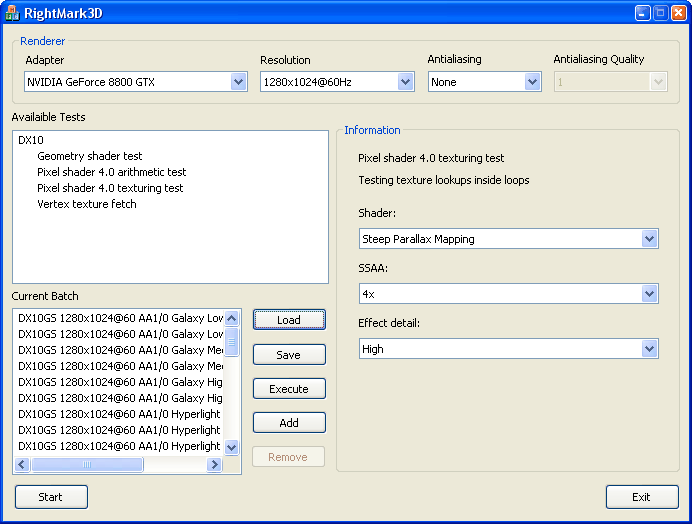
Task: Open the Shader combo box
Action: (649, 239)
